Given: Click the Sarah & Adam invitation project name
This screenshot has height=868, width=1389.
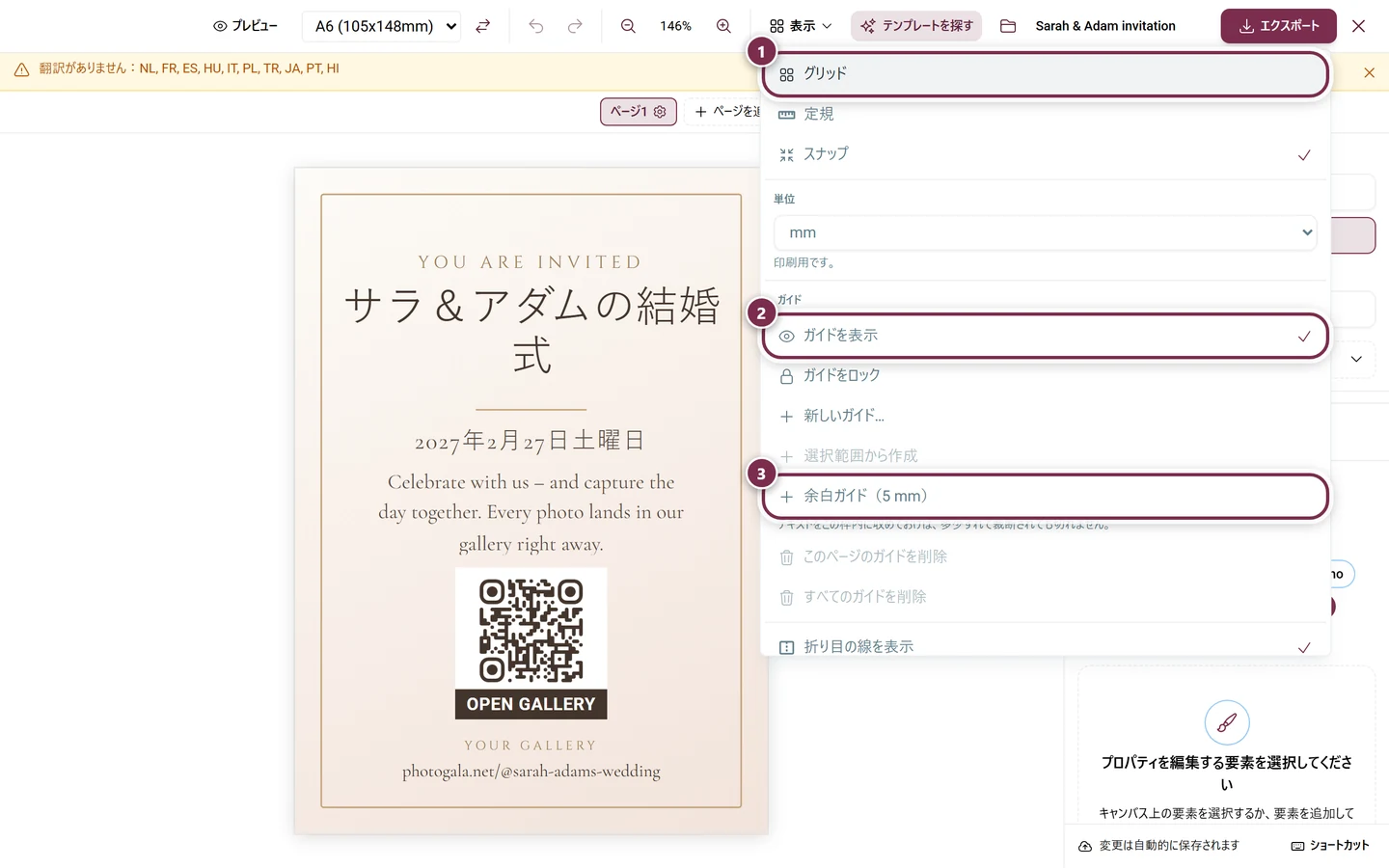Looking at the screenshot, I should 1105,26.
